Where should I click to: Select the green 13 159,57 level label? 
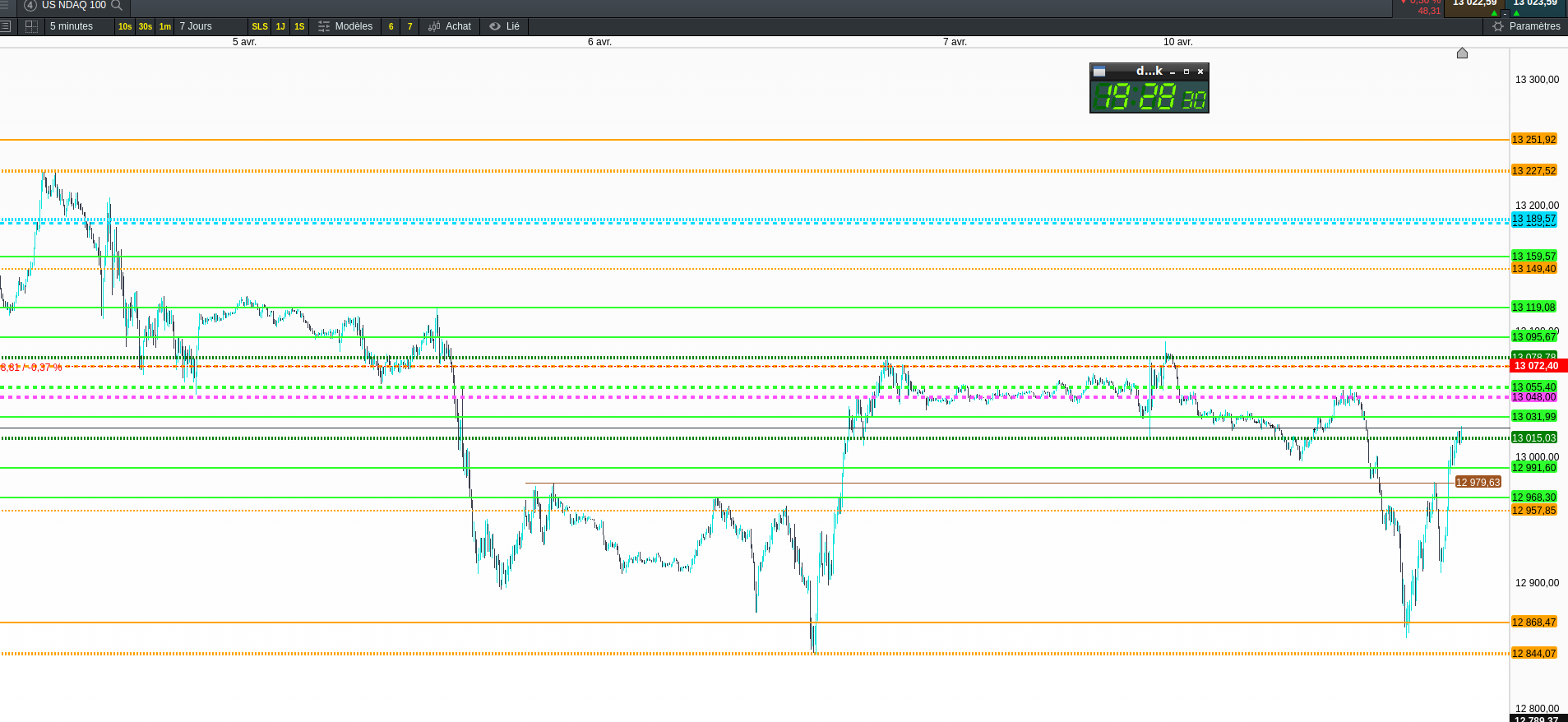pyautogui.click(x=1533, y=257)
